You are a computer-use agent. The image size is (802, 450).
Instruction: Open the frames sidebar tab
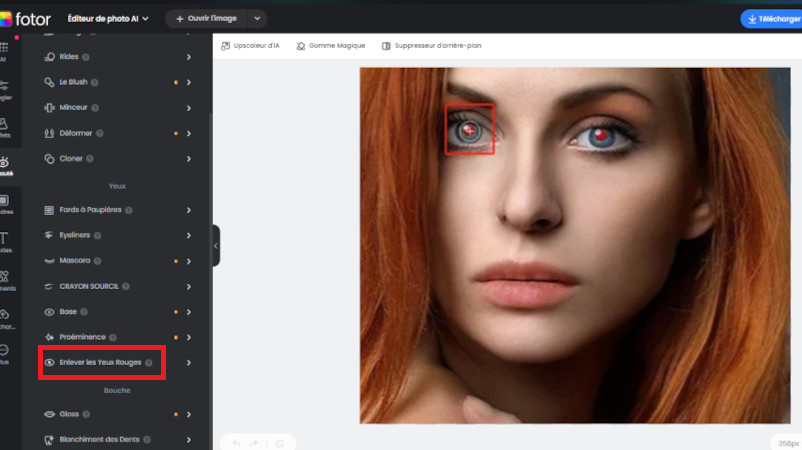[x=5, y=204]
